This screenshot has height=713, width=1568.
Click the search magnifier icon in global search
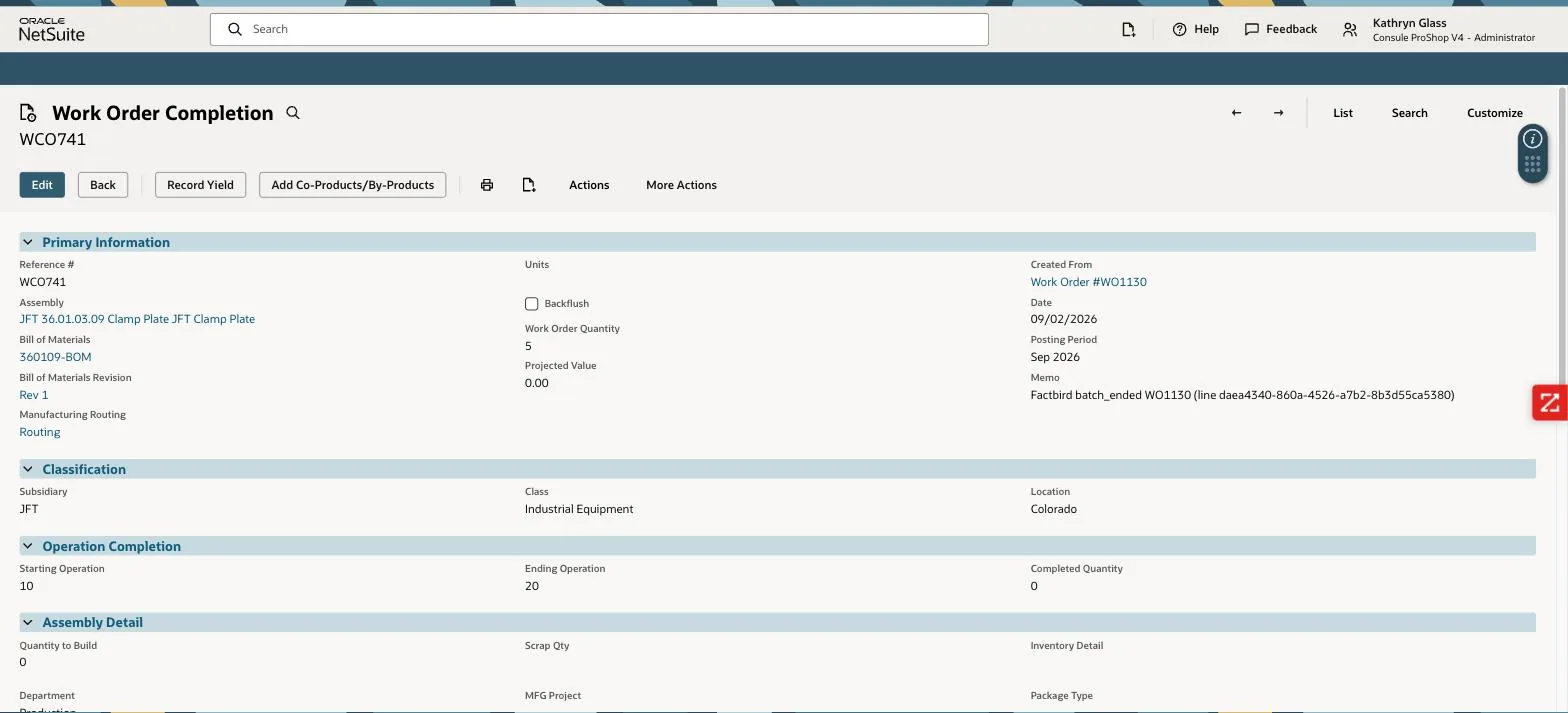click(x=235, y=29)
